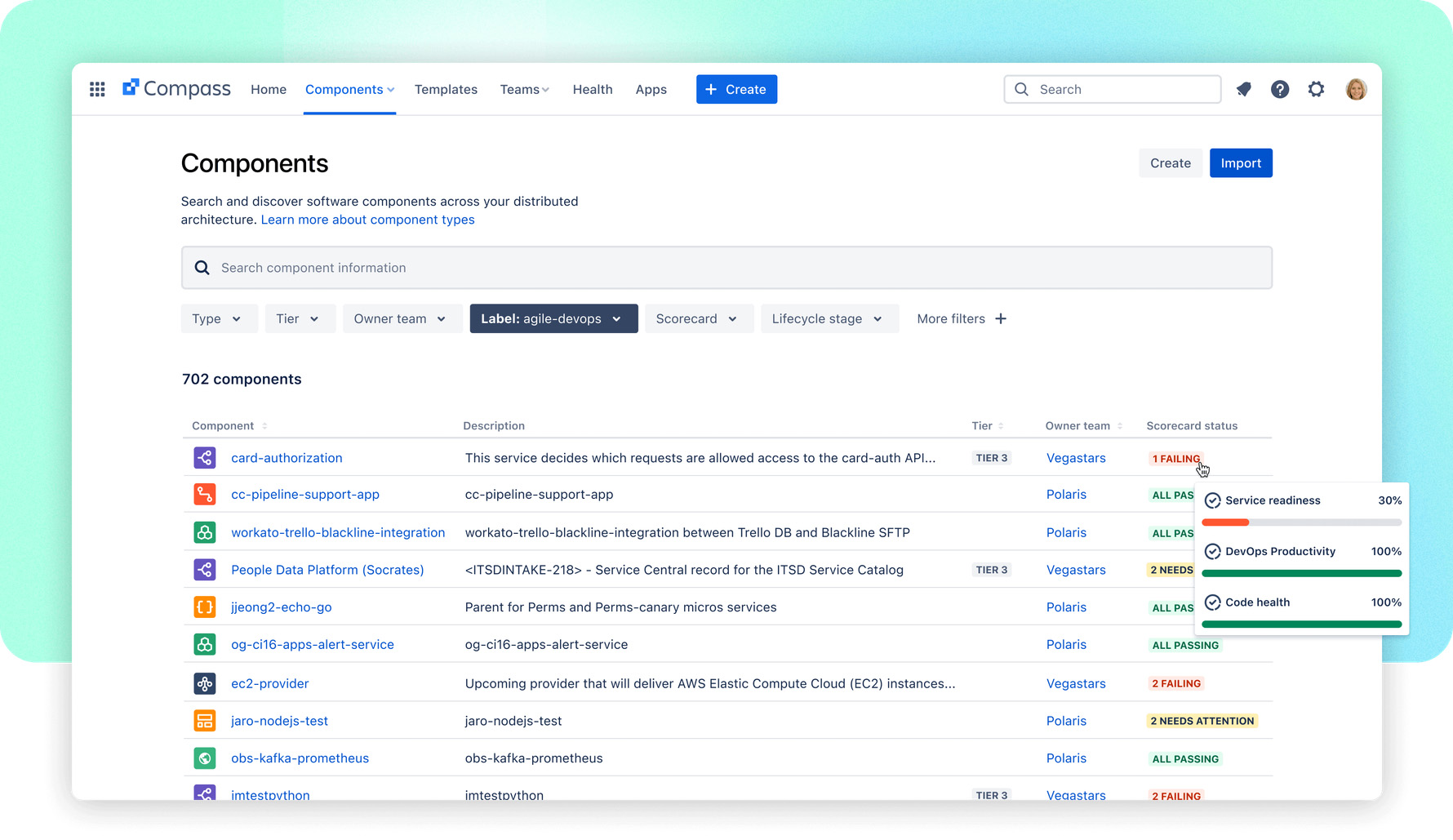Open Polaris team in jaro-nodejs-test row
Screen dimensions: 1453x840
pyautogui.click(x=1066, y=721)
